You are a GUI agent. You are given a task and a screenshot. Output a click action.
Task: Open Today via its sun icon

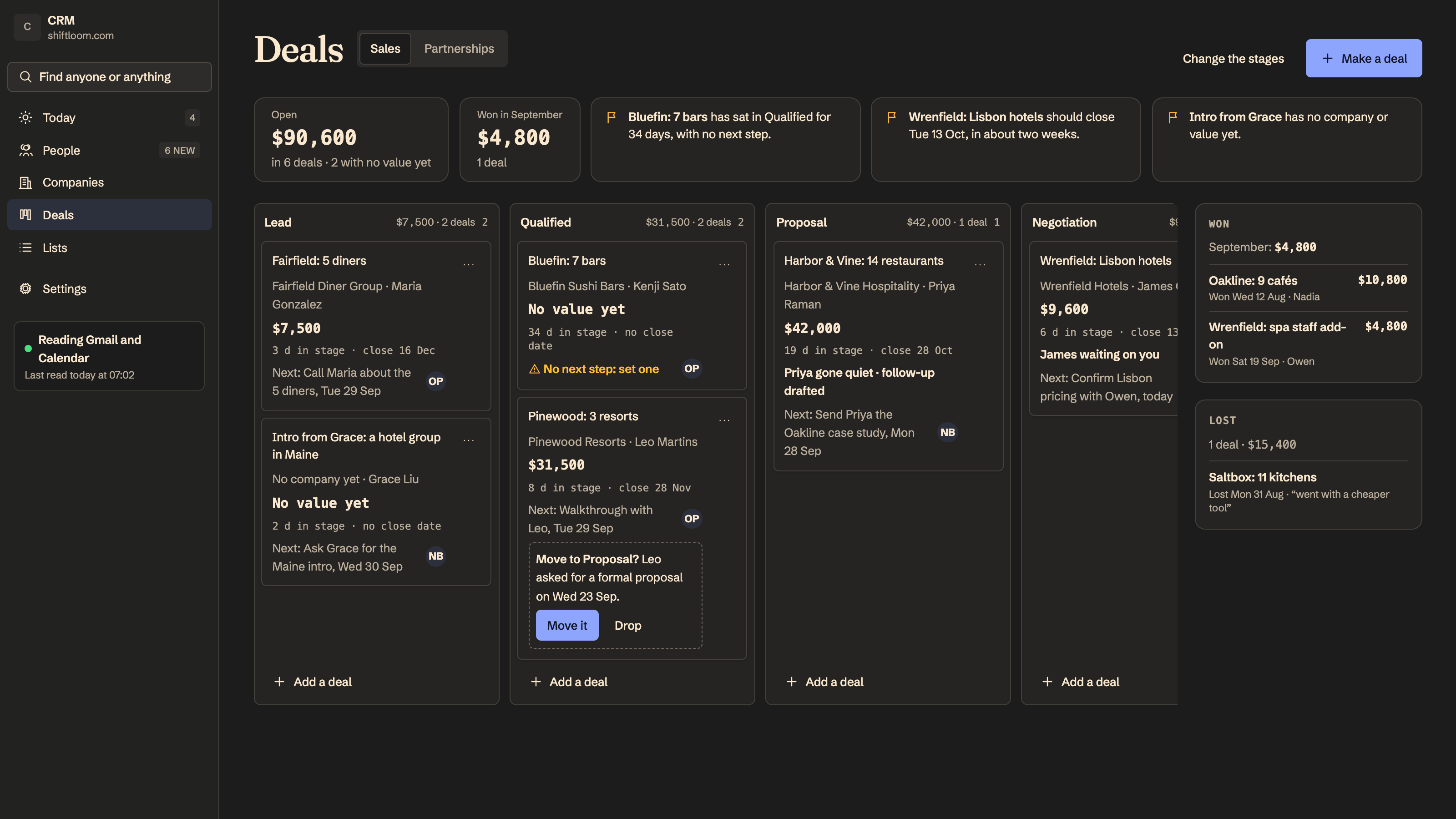point(25,117)
